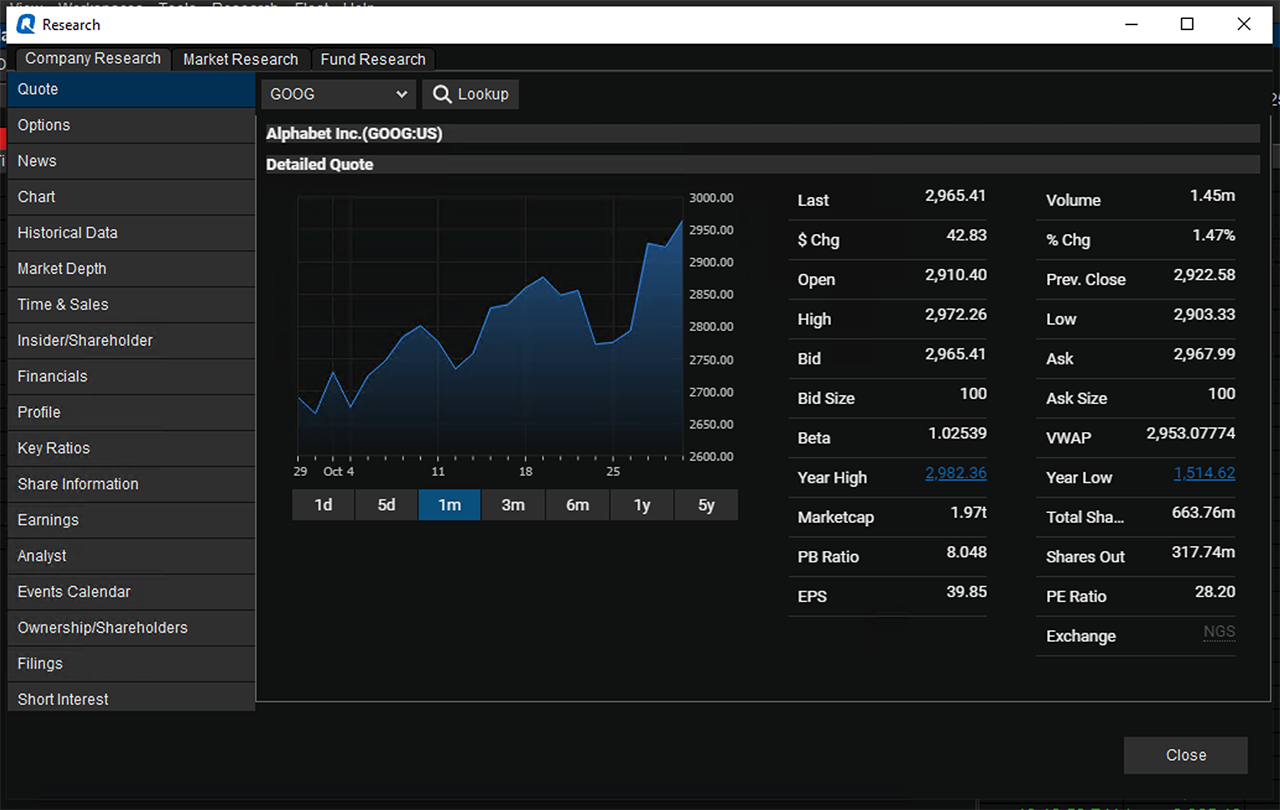Click the Research window app logo
The width and height of the screenshot is (1280, 810).
25,24
